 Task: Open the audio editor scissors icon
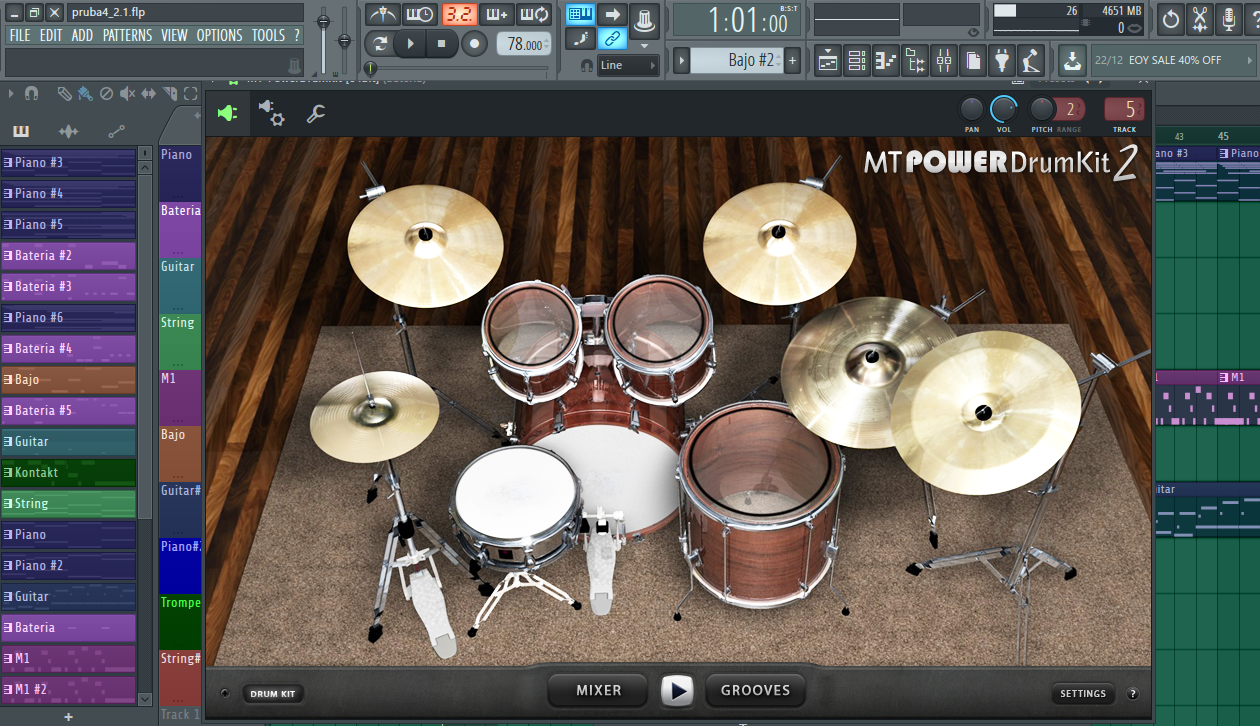coord(1200,18)
